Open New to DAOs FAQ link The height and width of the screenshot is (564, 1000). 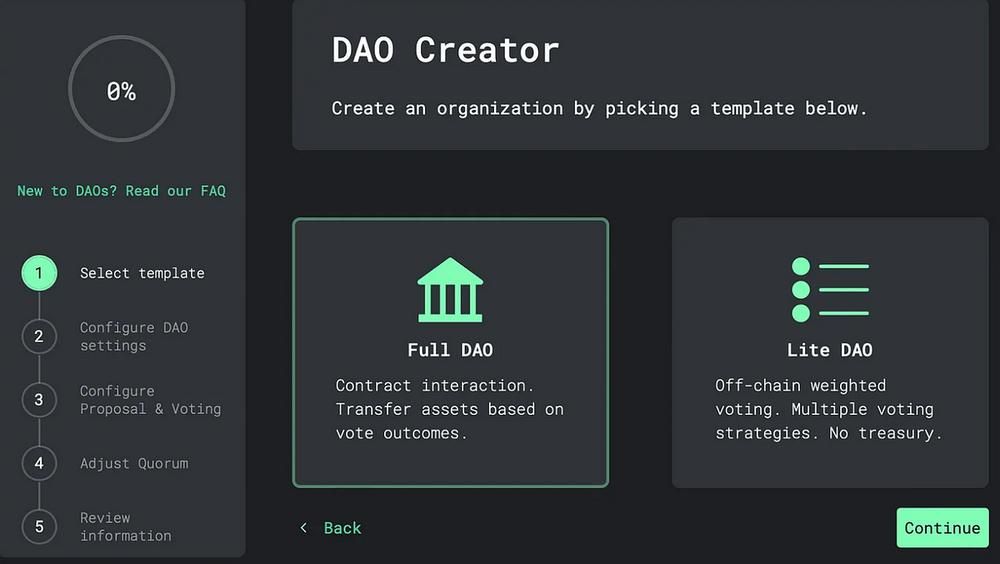[x=121, y=191]
